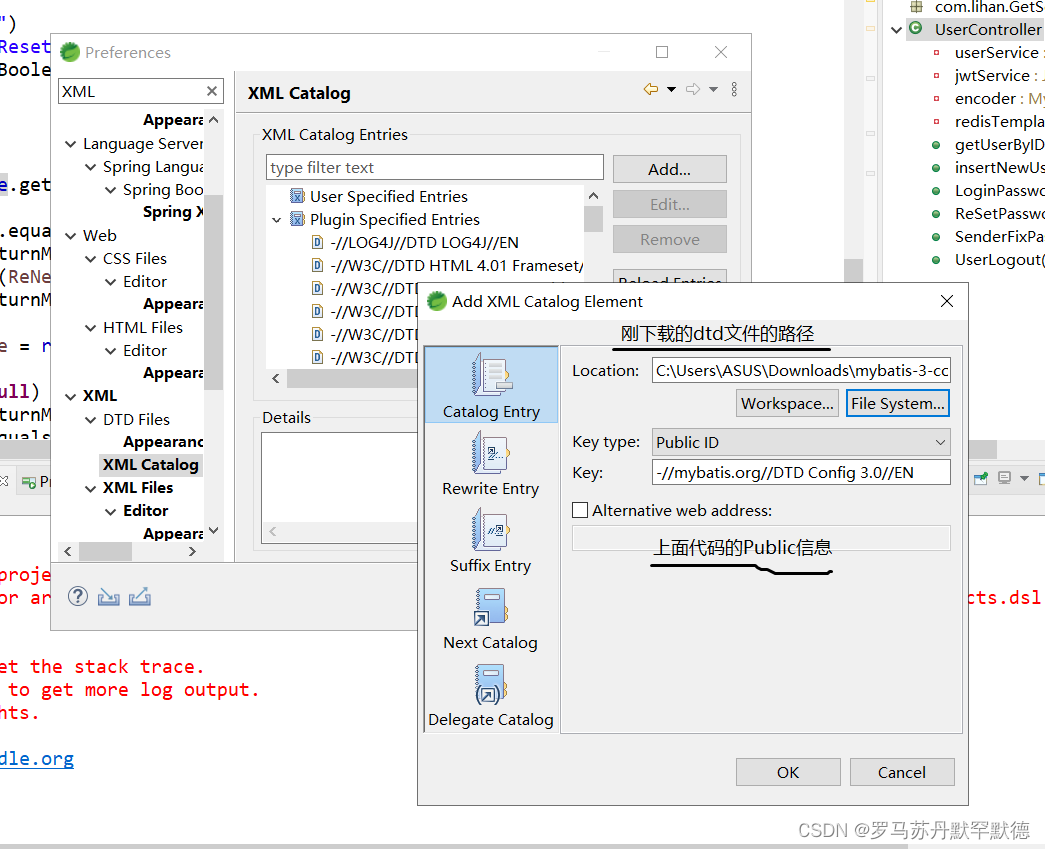
Task: Select the Next Catalog icon
Action: [491, 606]
